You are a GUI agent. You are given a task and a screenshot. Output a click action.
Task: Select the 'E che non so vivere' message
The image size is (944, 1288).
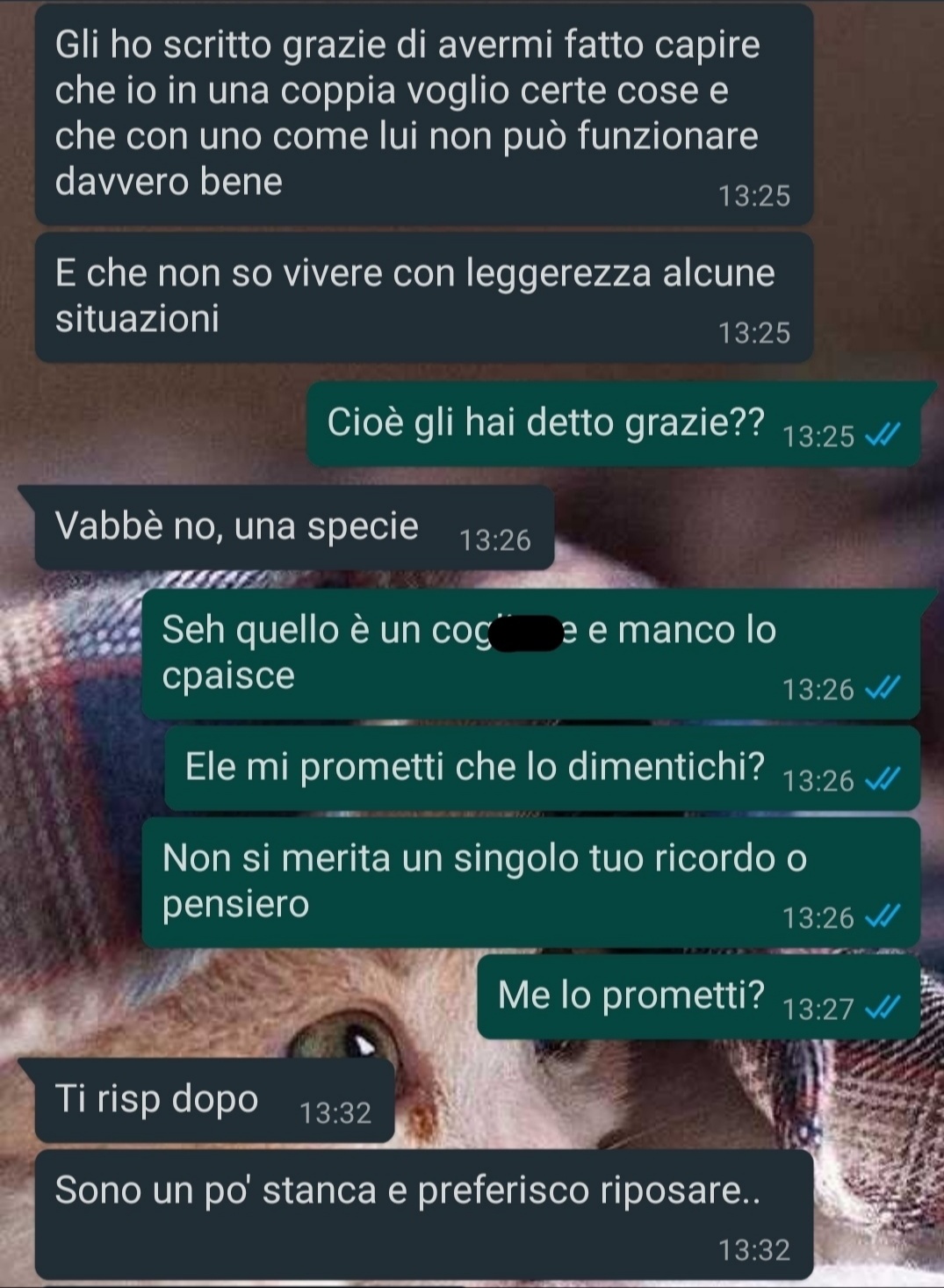(x=424, y=298)
